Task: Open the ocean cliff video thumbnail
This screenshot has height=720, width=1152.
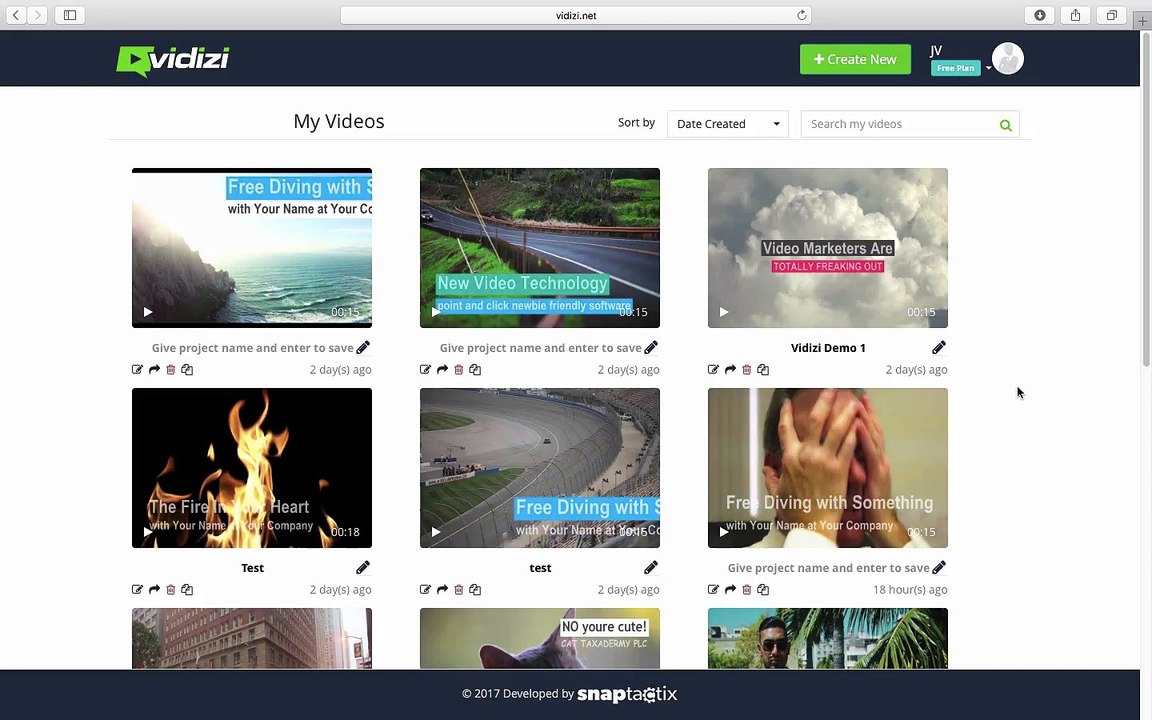Action: point(252,248)
